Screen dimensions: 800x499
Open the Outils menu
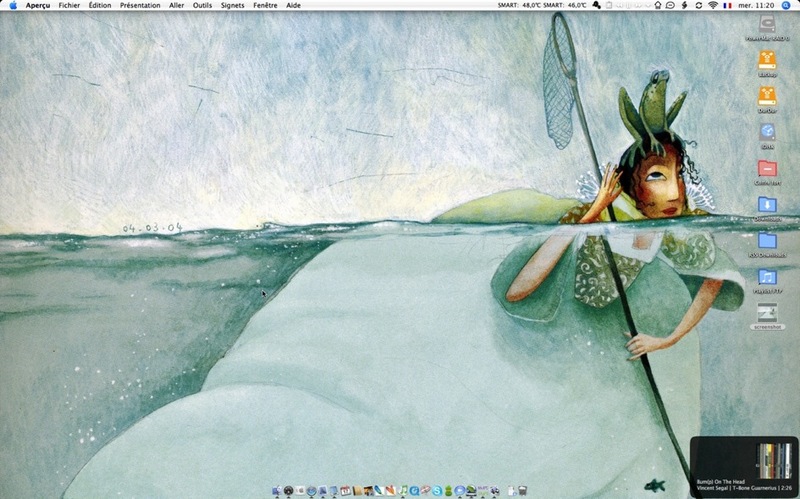click(x=202, y=6)
